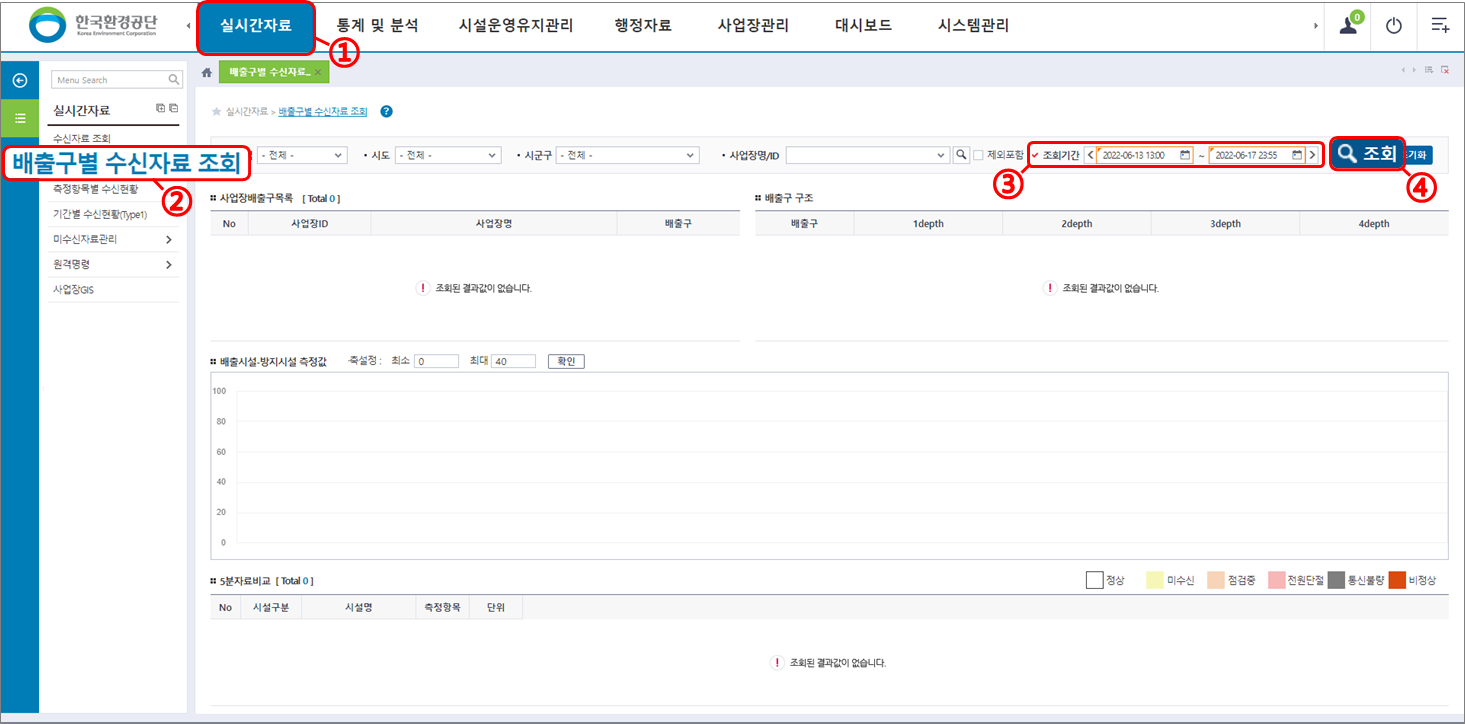
Task: Click the 한국환경공단 logo
Action: point(94,25)
